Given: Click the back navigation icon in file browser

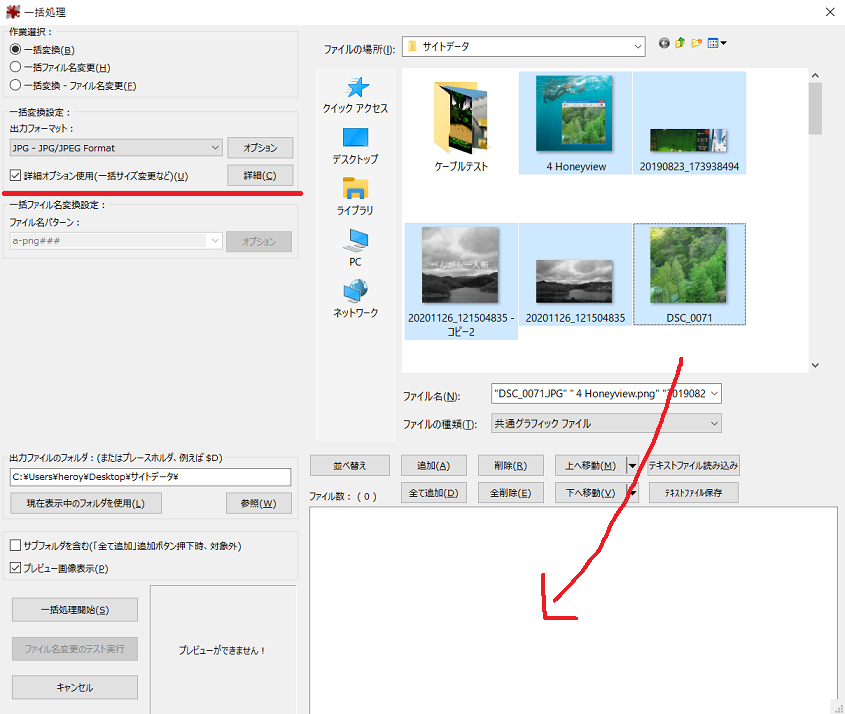Looking at the screenshot, I should (664, 43).
